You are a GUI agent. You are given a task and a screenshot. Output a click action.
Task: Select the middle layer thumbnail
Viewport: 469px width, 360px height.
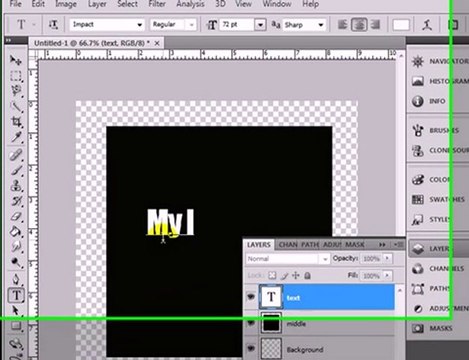(271, 323)
